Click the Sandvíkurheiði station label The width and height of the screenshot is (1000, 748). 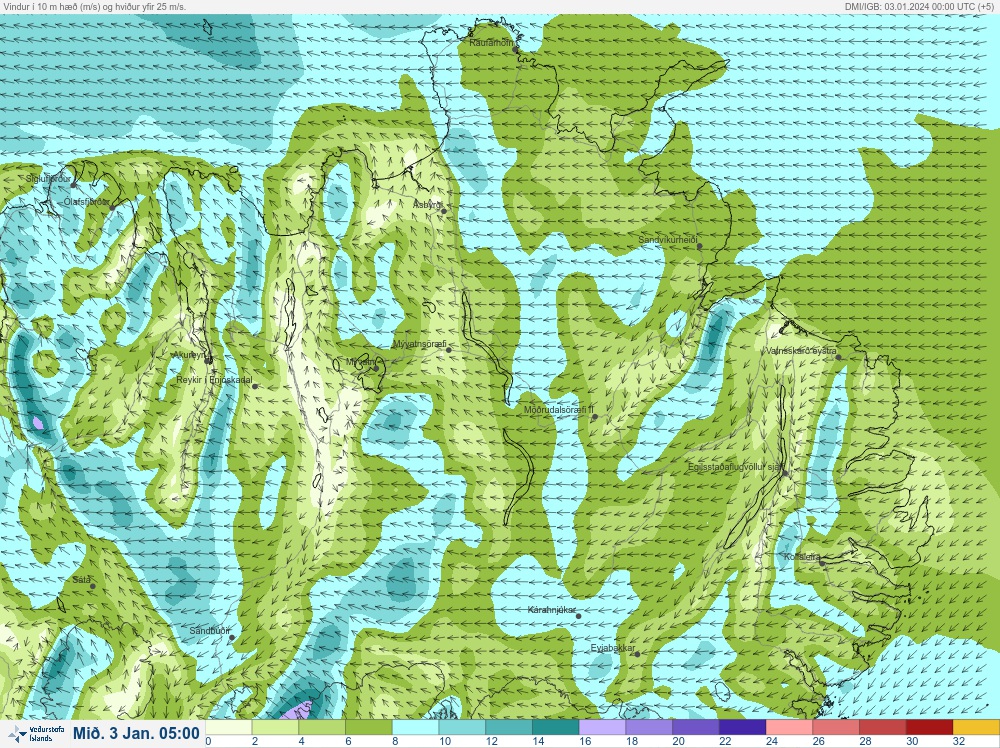668,240
